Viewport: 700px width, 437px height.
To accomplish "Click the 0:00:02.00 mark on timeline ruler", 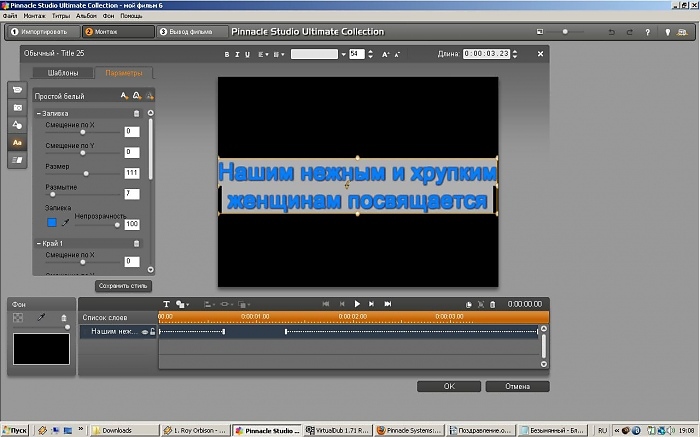I will point(352,316).
